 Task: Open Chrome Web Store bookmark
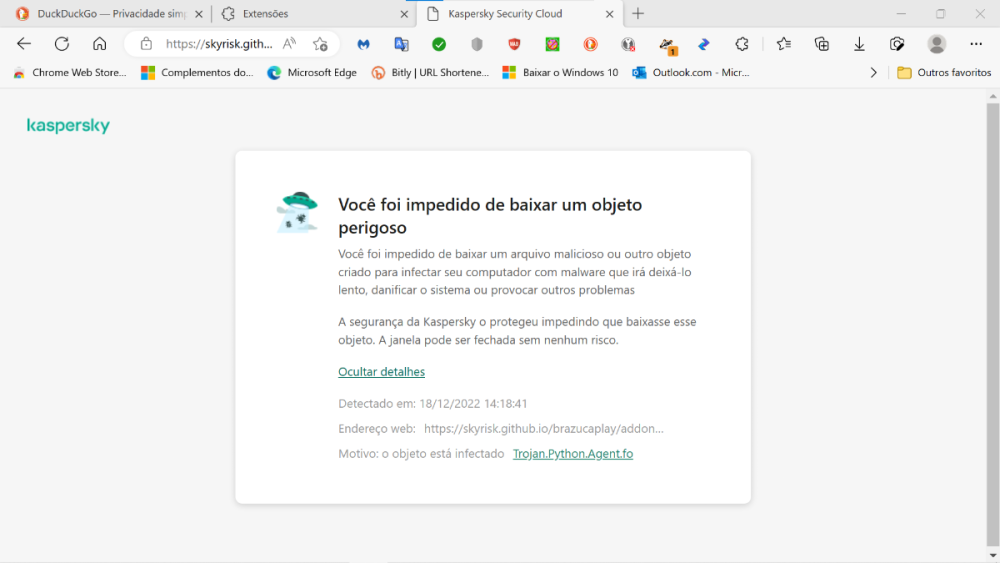pos(70,73)
